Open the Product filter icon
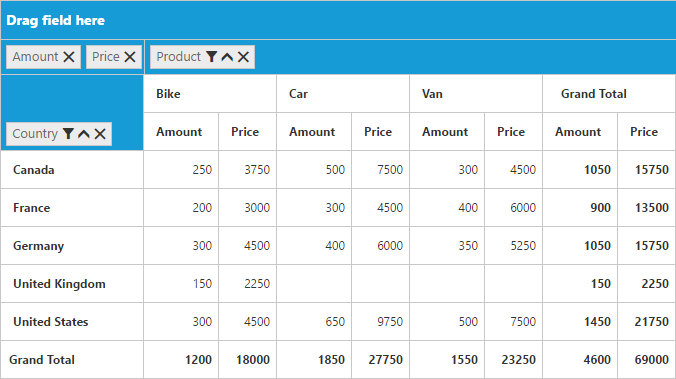676x379 pixels. (211, 57)
